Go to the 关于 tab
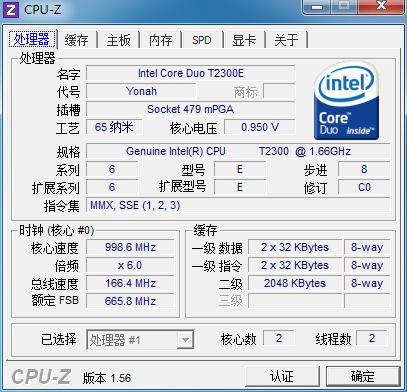 click(286, 40)
